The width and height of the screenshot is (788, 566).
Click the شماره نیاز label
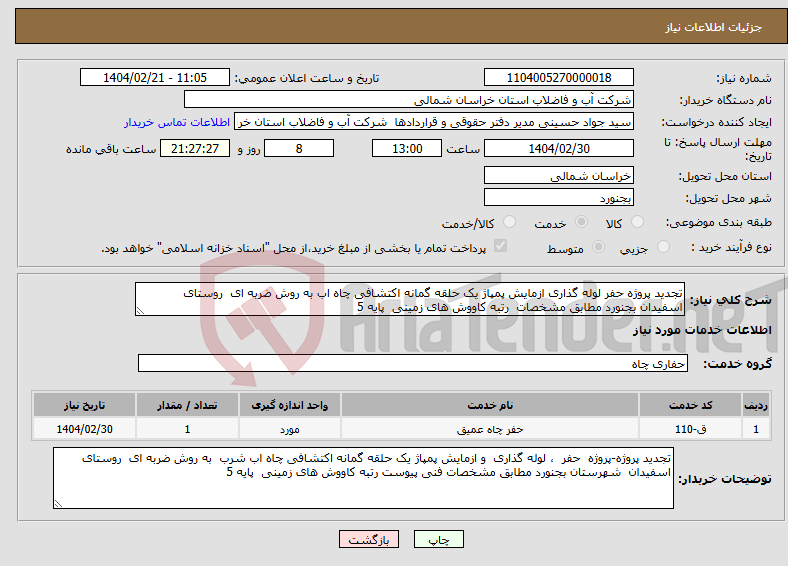(x=744, y=78)
